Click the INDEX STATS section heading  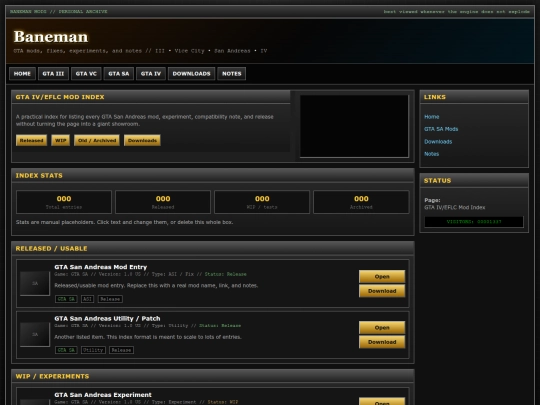39,176
